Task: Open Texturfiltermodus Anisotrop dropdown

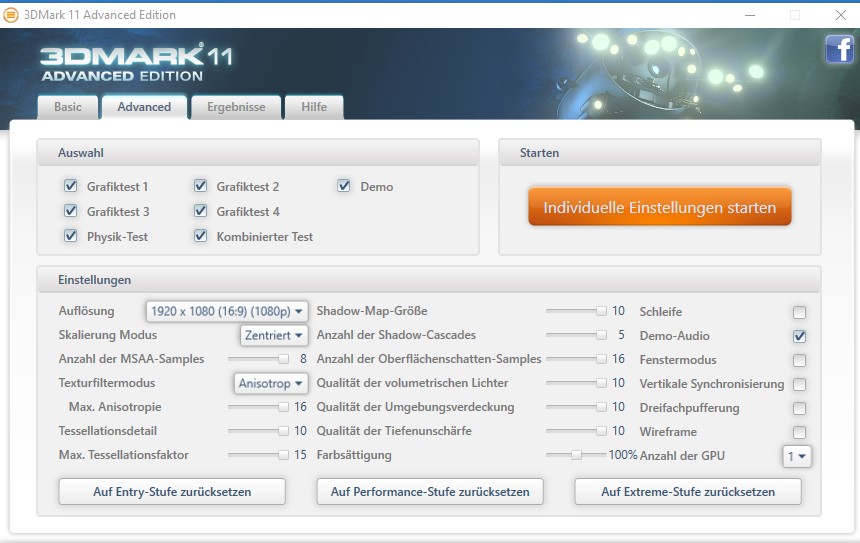Action: point(270,383)
